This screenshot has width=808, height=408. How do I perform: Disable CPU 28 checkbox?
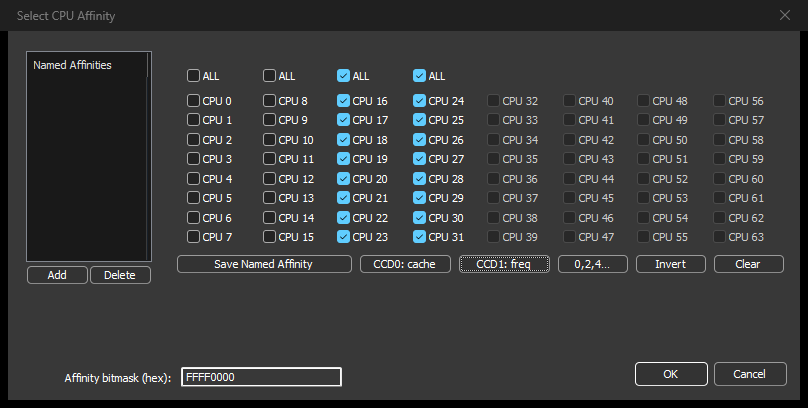point(419,179)
